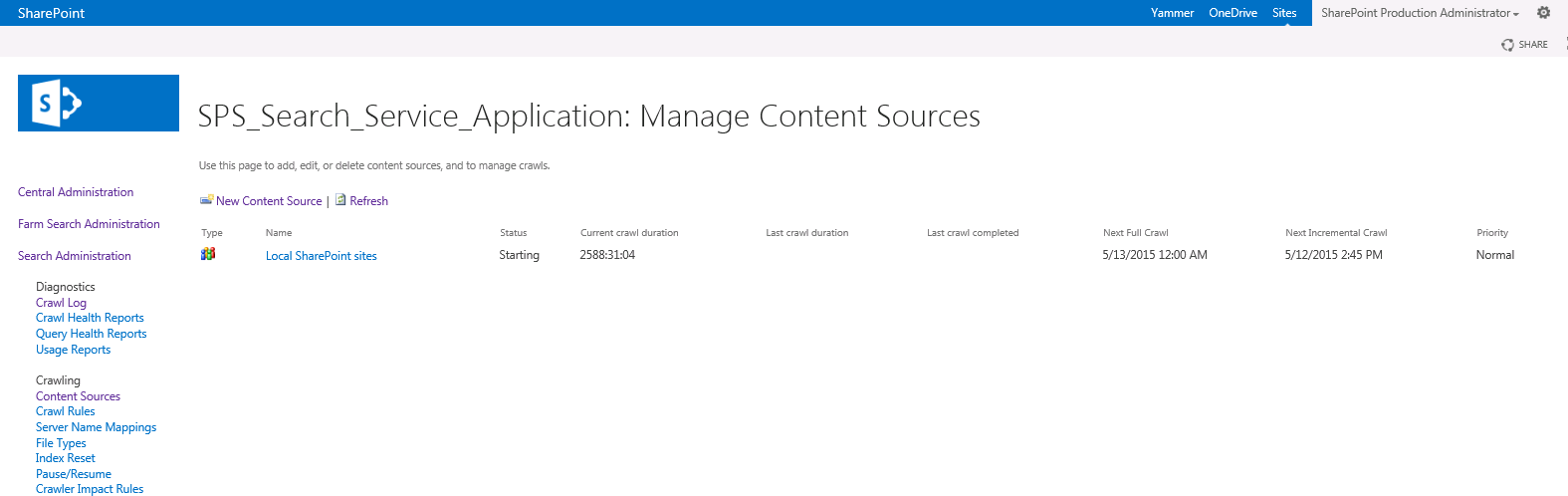Open Crawl Rules
The height and width of the screenshot is (496, 1568).
click(x=66, y=411)
